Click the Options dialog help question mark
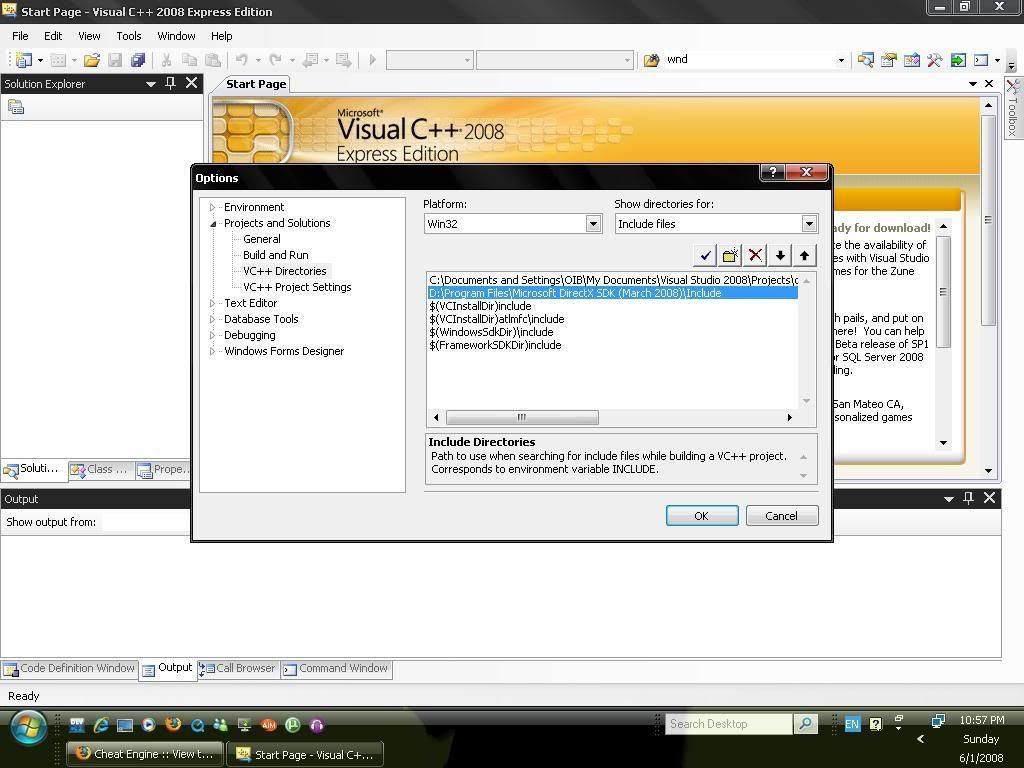The image size is (1024, 768). click(x=773, y=172)
